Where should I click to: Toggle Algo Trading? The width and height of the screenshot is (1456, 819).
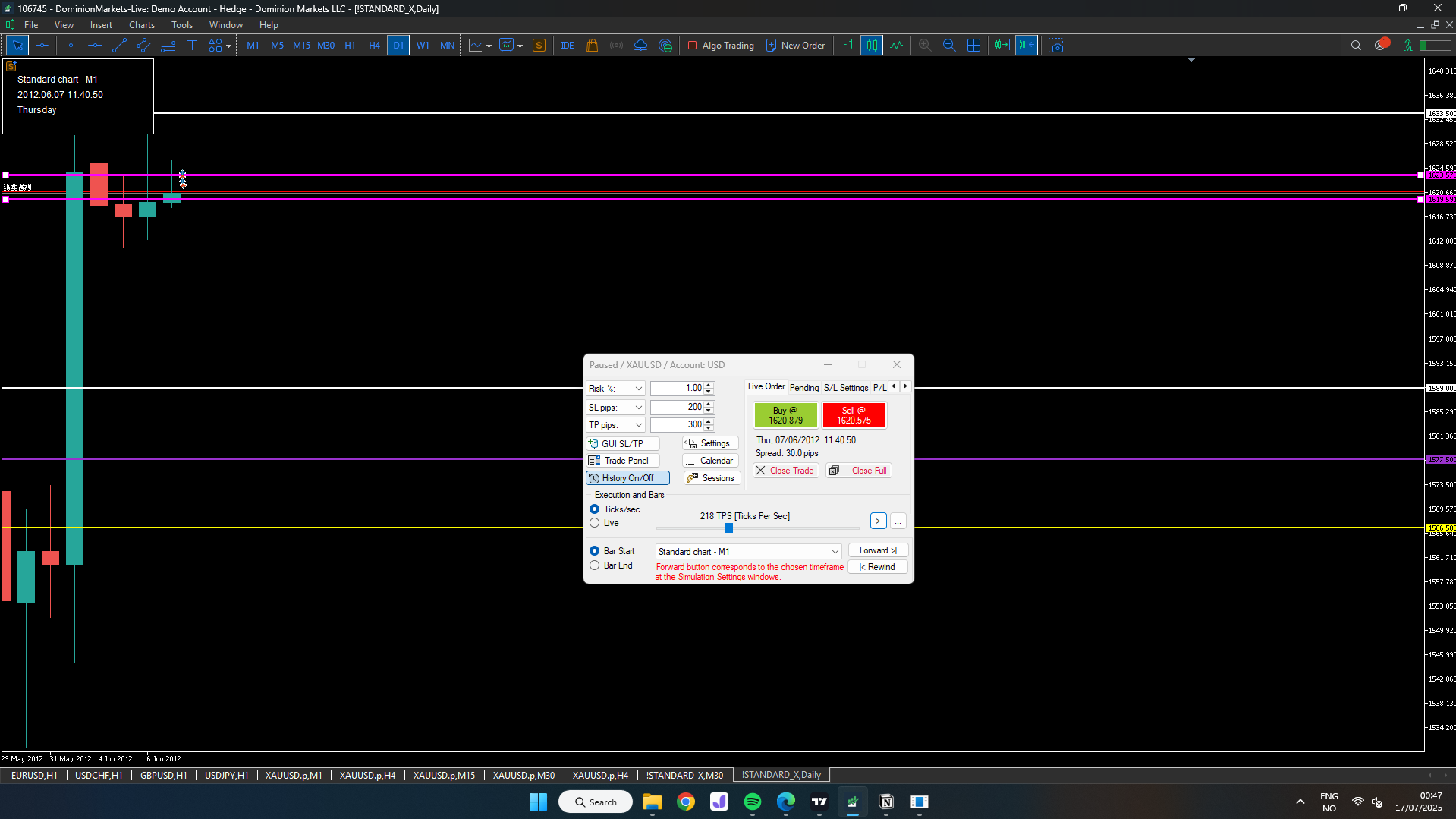(x=721, y=46)
